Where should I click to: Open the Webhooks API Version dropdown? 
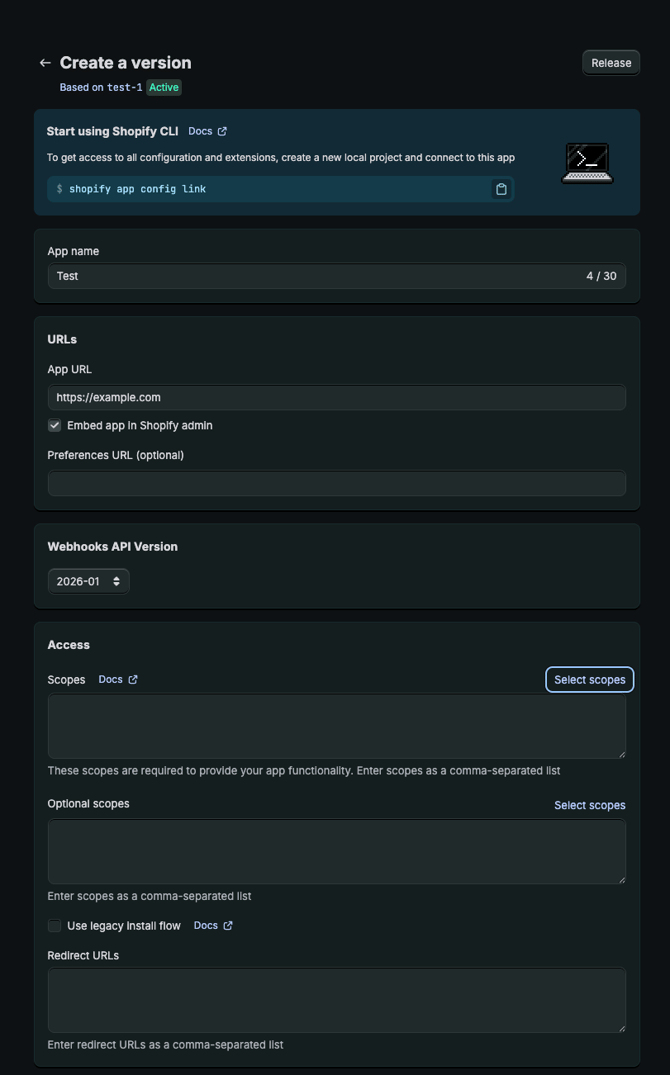click(88, 581)
